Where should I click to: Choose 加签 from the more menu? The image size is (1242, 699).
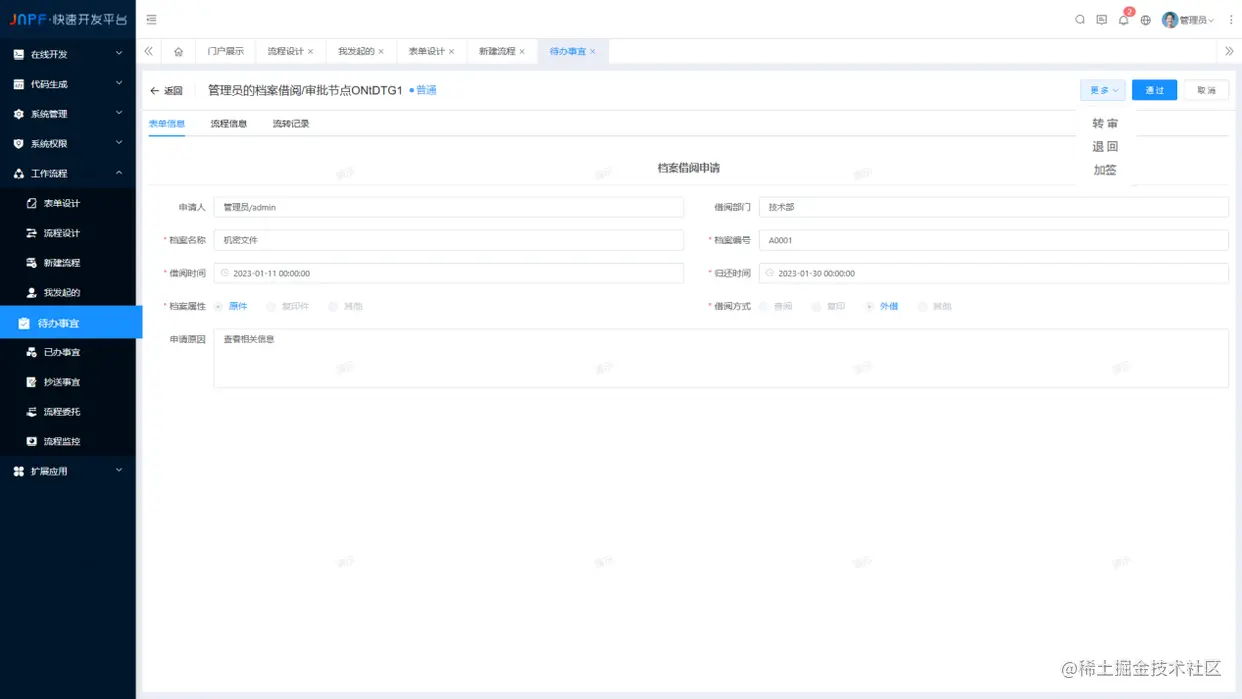pos(1105,170)
